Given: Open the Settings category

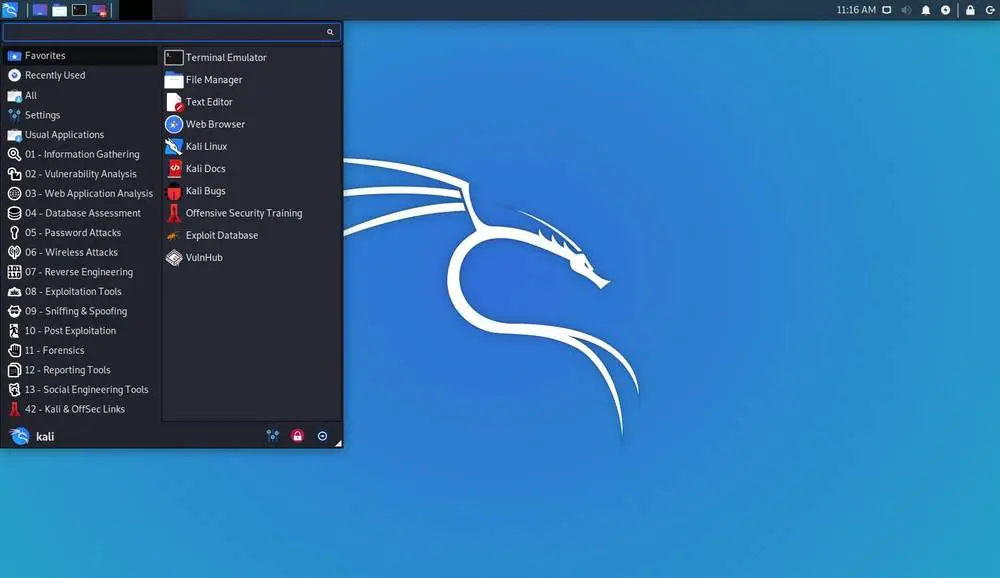Looking at the screenshot, I should pyautogui.click(x=80, y=115).
